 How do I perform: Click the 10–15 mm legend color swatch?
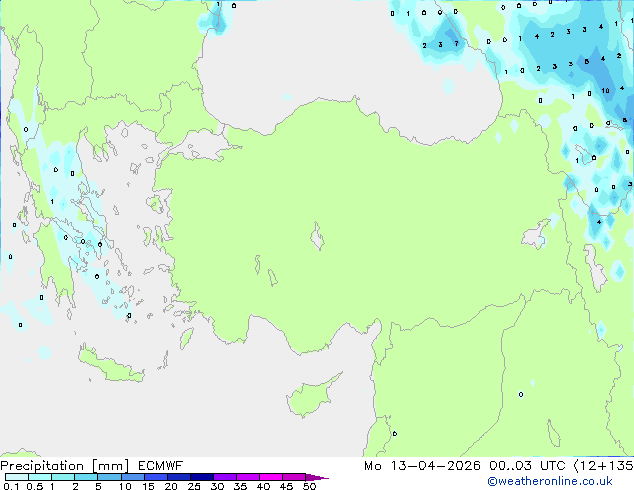(132, 477)
